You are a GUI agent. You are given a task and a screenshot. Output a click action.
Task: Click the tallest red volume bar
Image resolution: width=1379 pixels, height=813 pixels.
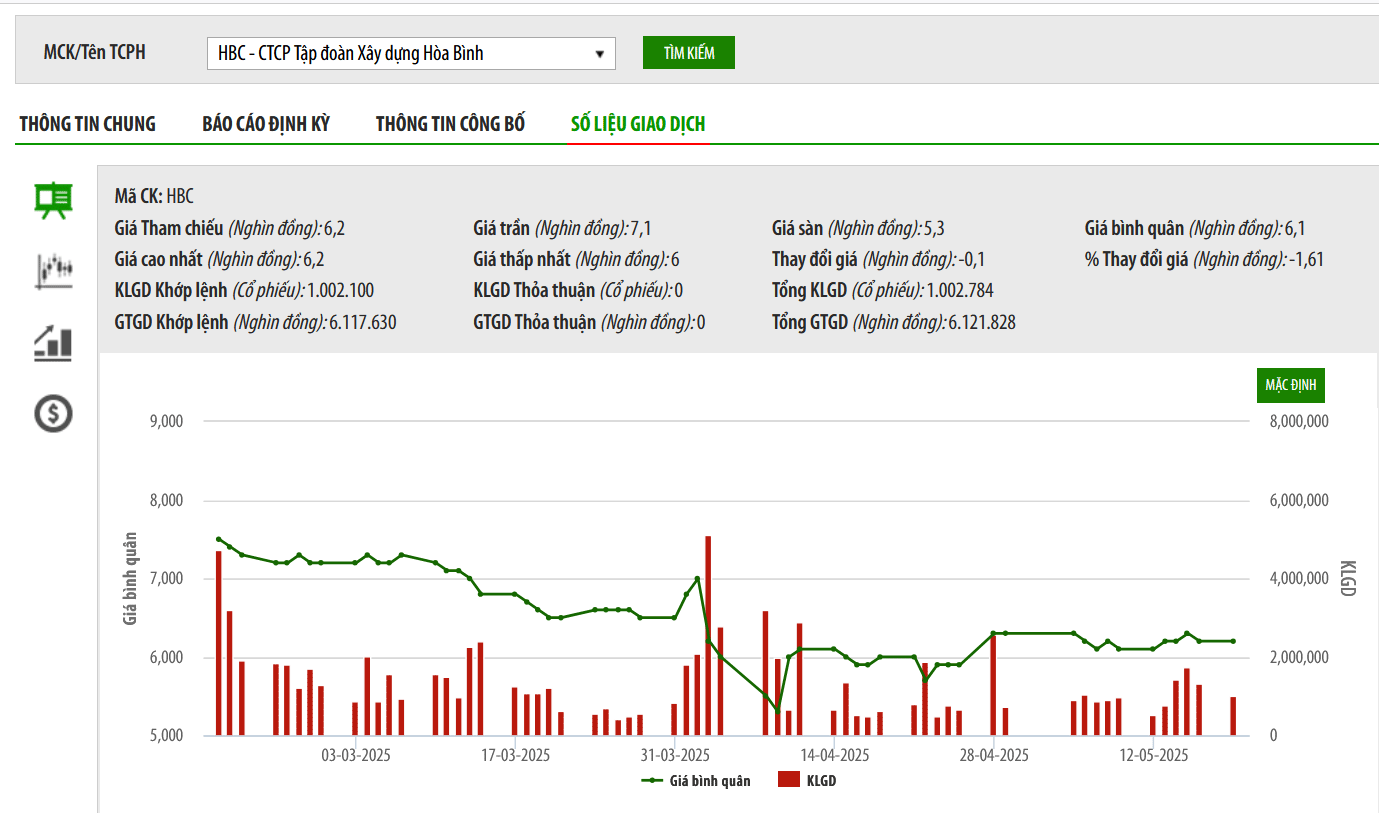point(708,635)
